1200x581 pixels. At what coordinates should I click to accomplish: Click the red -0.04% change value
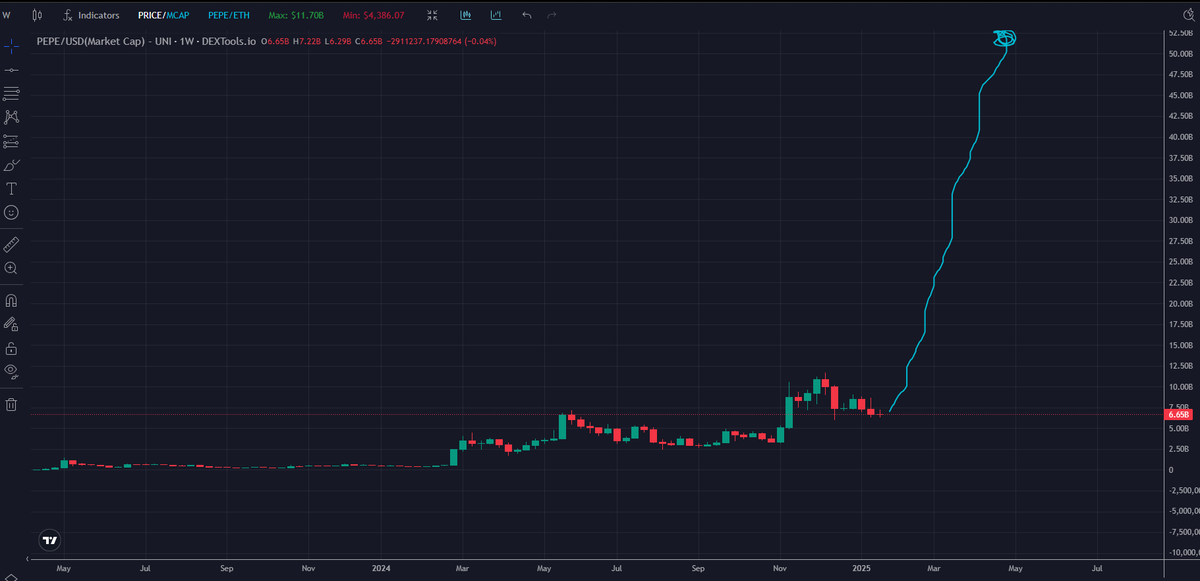pyautogui.click(x=480, y=41)
